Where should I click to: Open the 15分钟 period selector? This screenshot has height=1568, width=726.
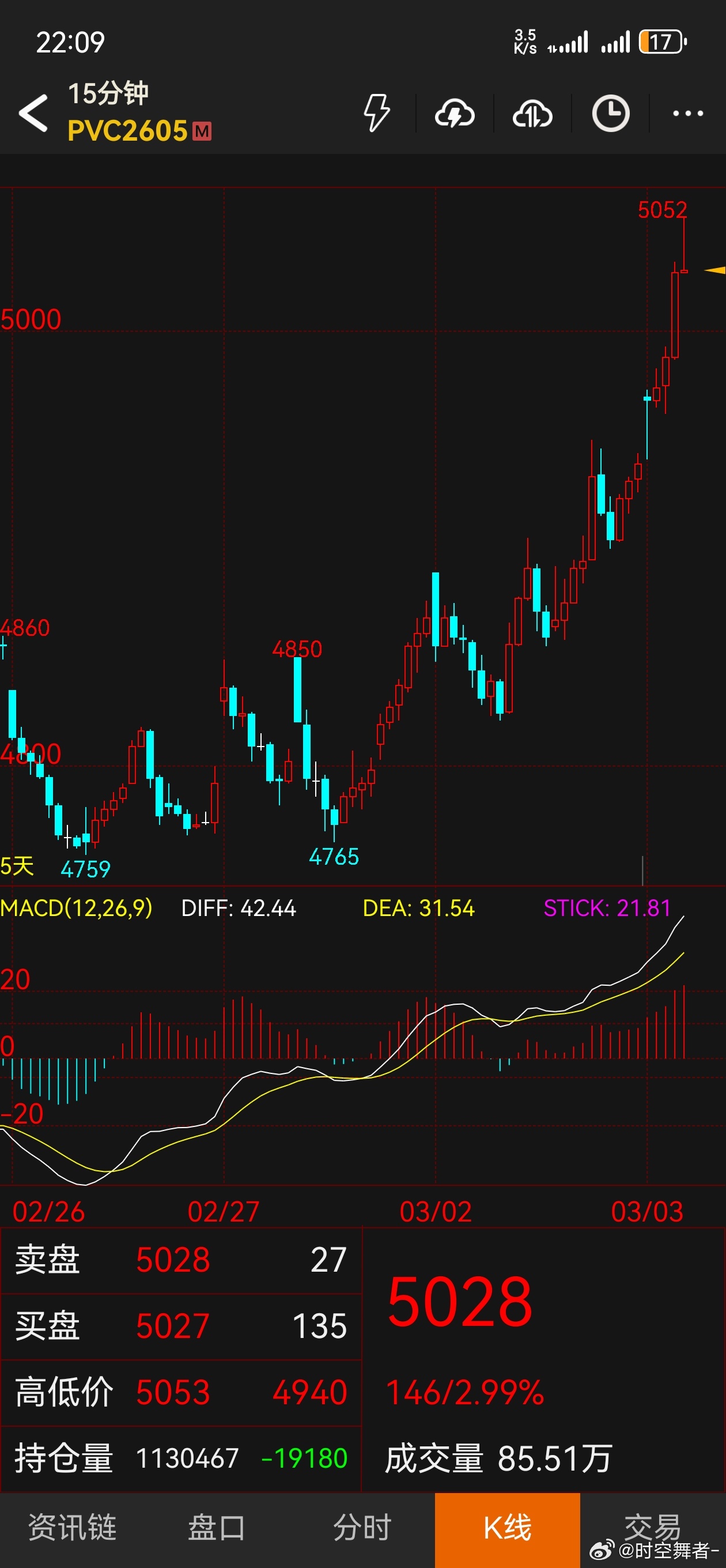(108, 93)
